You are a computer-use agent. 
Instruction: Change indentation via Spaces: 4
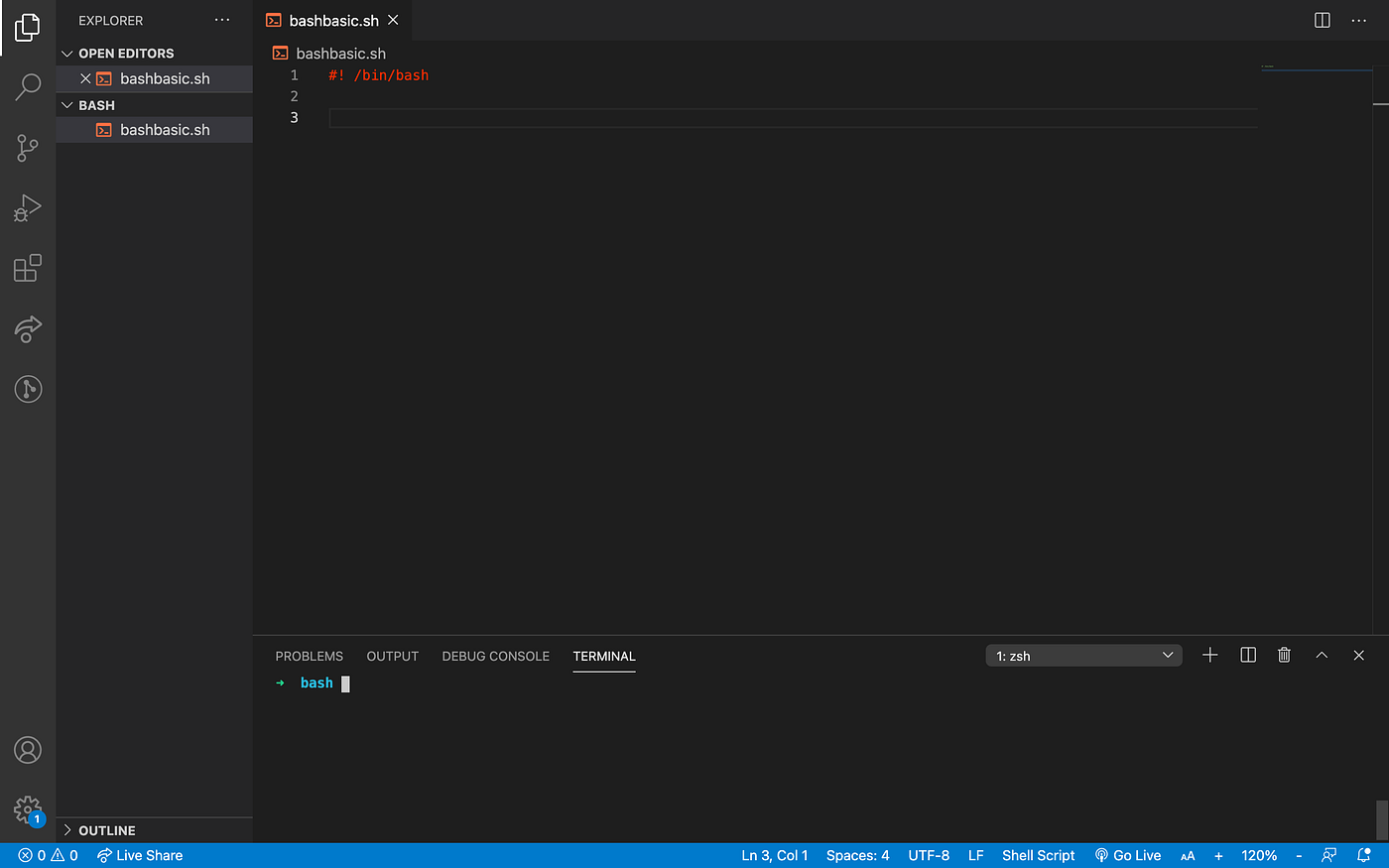point(858,855)
